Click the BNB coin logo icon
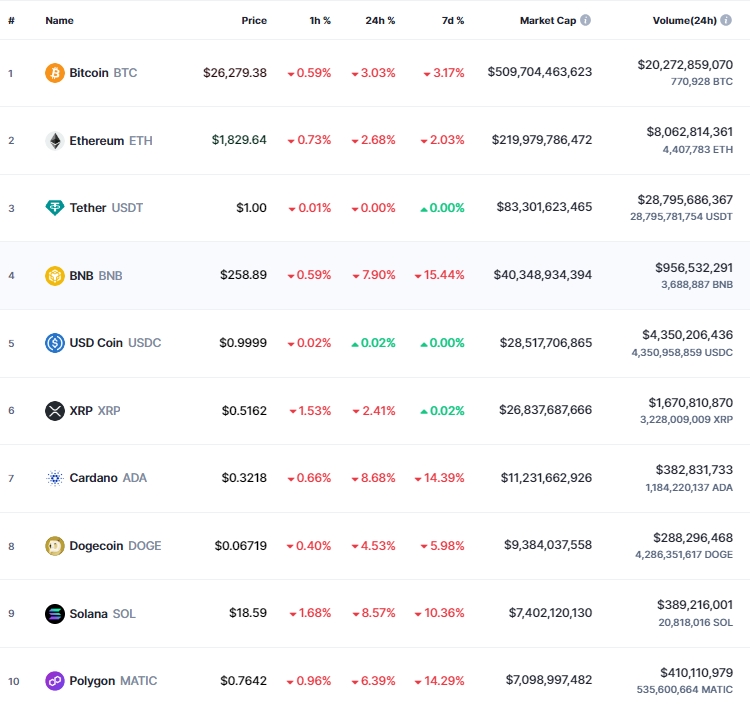Screen dimensions: 750x713 (x=55, y=275)
